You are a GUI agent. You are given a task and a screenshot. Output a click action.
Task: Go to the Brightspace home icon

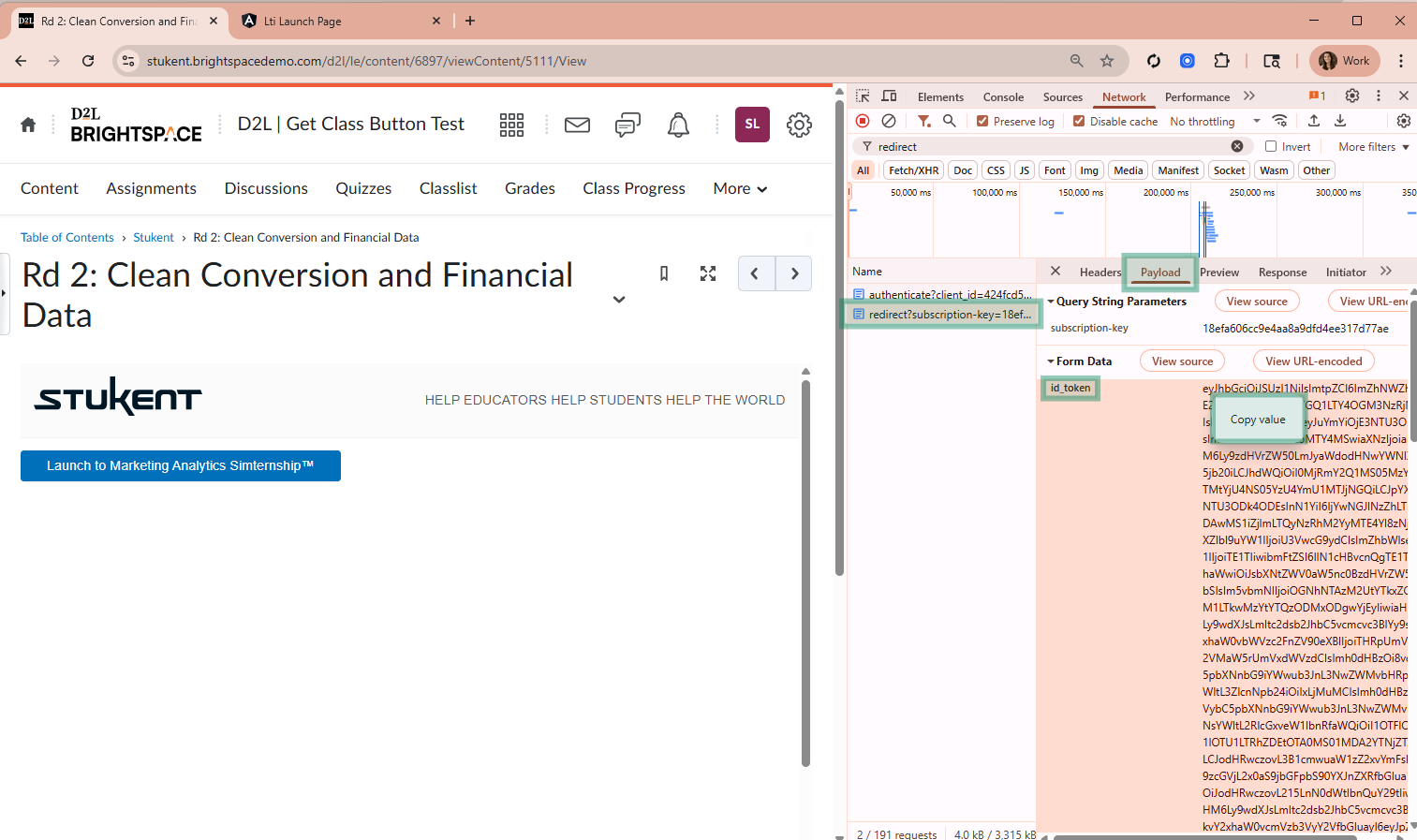click(28, 125)
